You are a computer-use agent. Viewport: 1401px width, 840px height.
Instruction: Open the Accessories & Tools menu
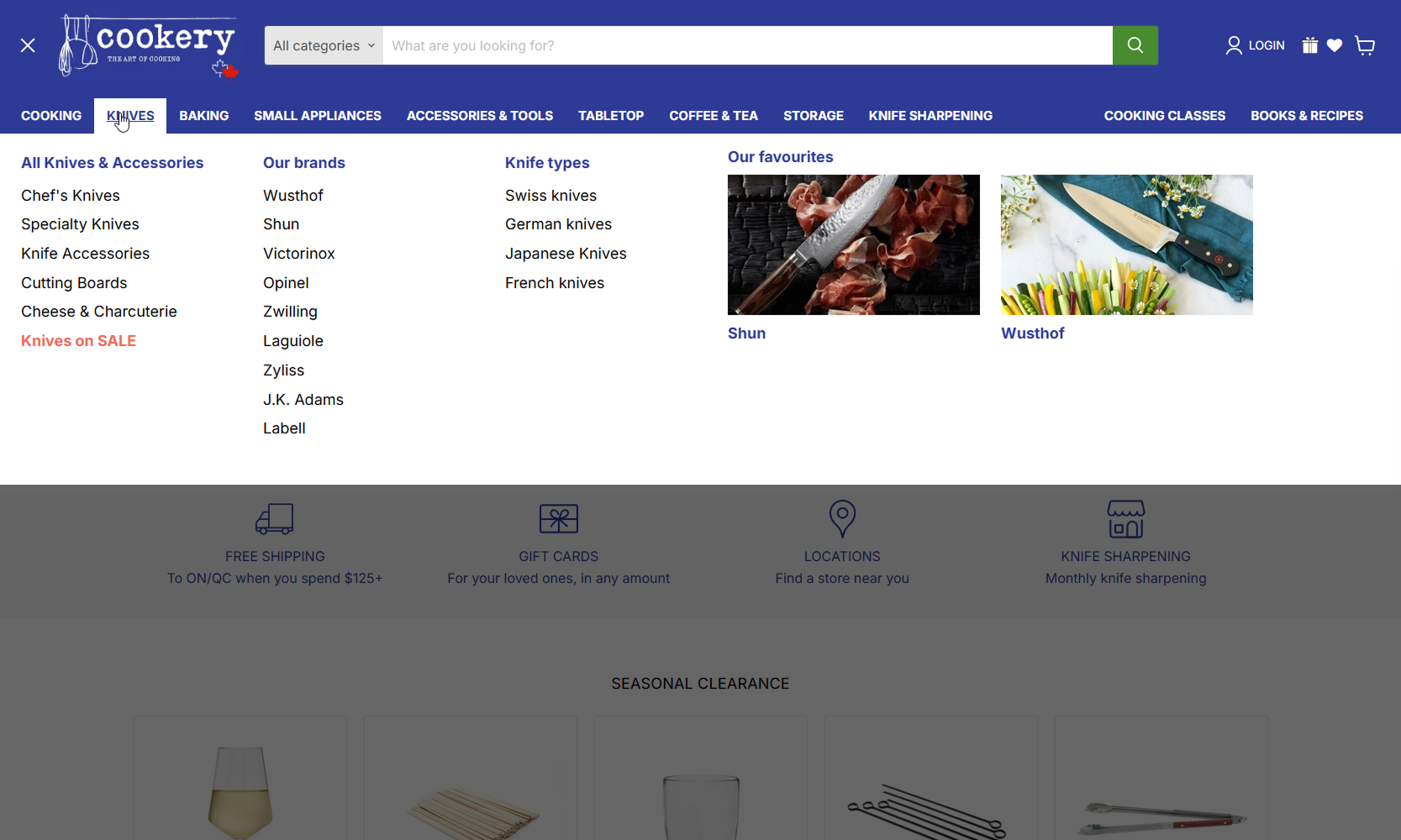[x=480, y=116]
